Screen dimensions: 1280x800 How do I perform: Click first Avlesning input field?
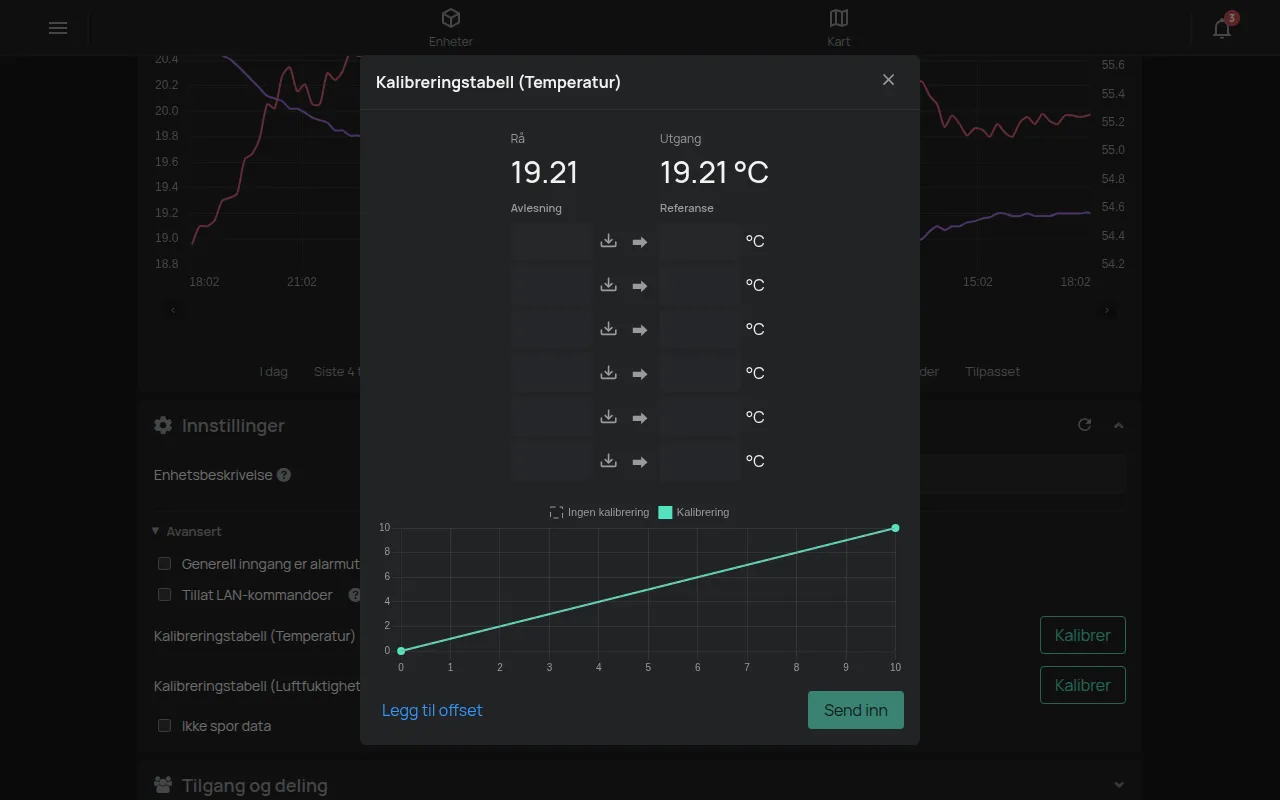[x=551, y=241]
